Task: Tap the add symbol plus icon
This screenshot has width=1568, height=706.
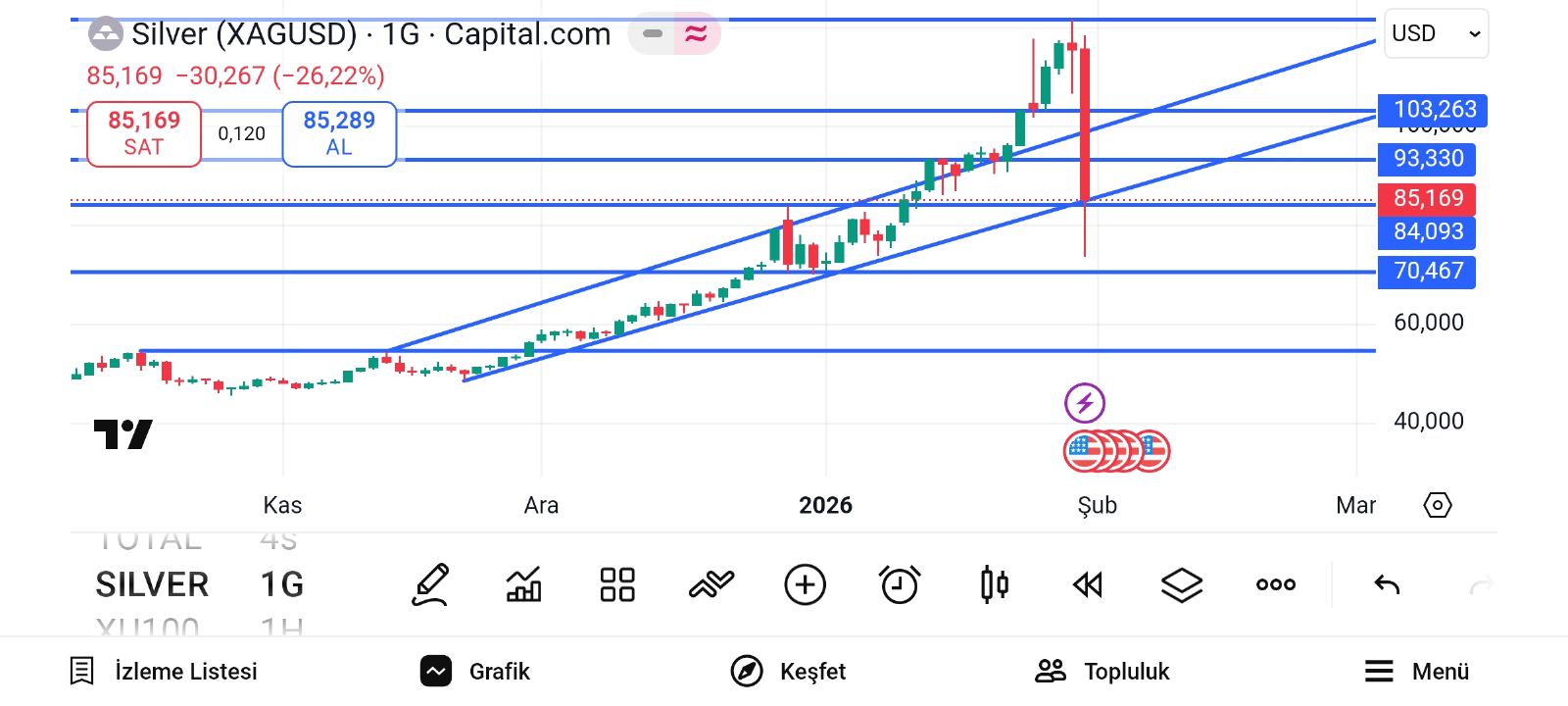Action: [x=806, y=585]
